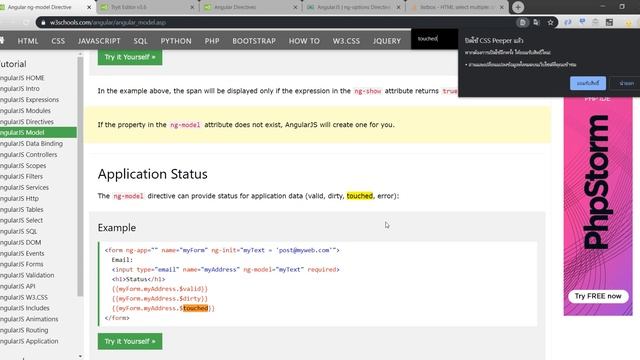The width and height of the screenshot is (640, 360).
Task: Click the blue confirm button in CSS Peeper popup
Action: coord(588,83)
